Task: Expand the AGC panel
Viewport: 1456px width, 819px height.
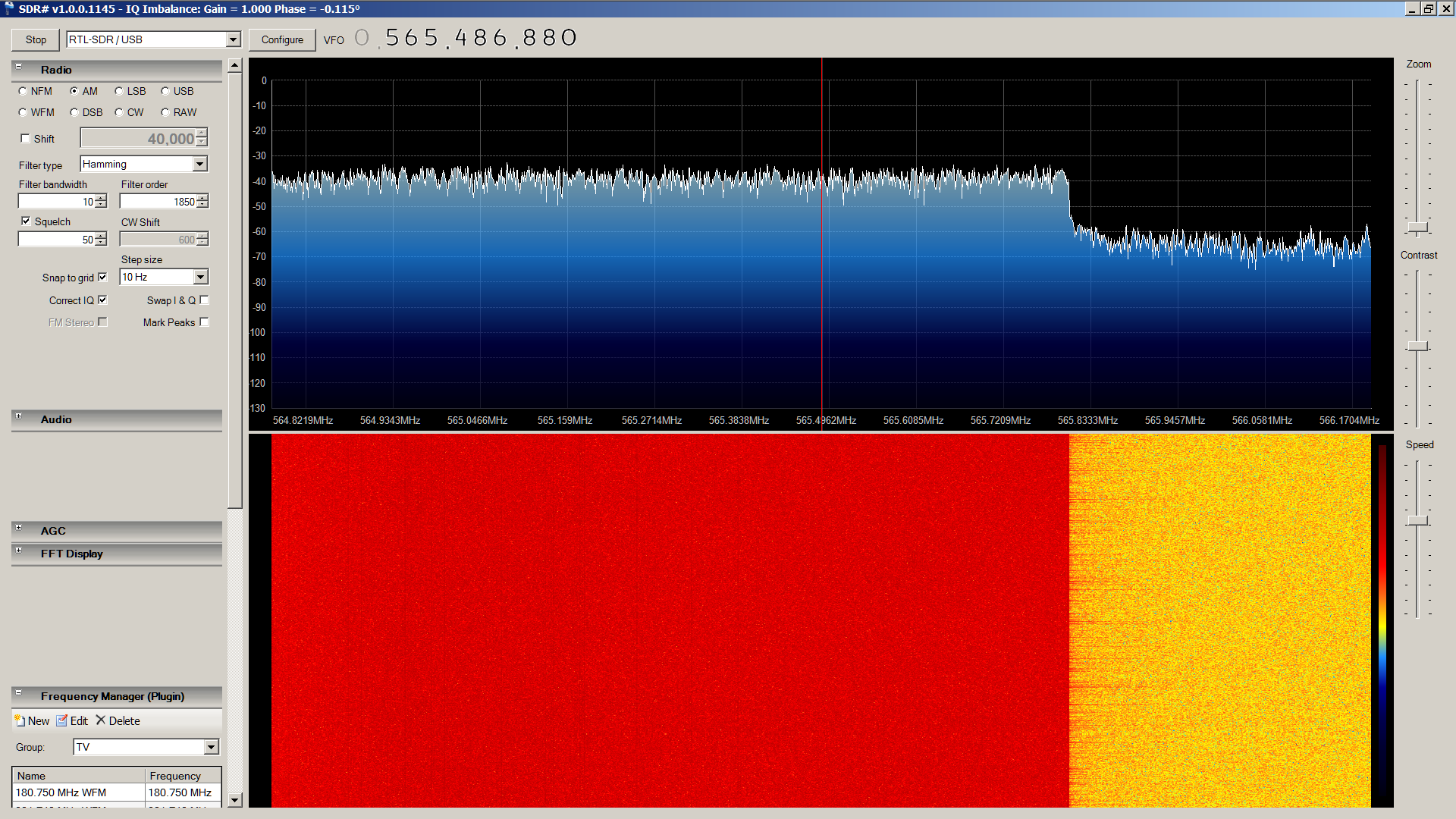Action: point(19,529)
